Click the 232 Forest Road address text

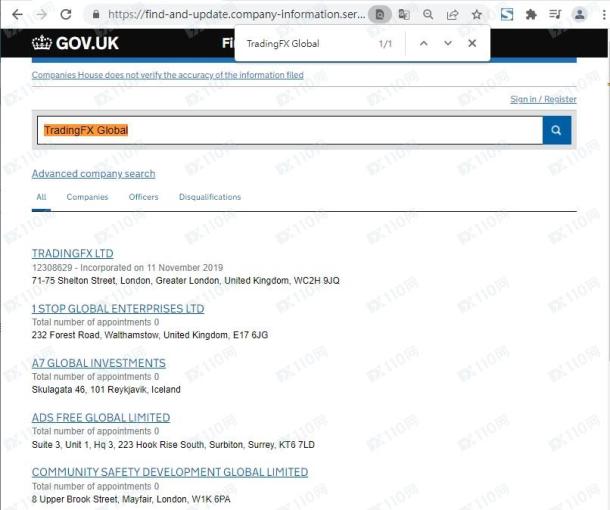tap(150, 335)
